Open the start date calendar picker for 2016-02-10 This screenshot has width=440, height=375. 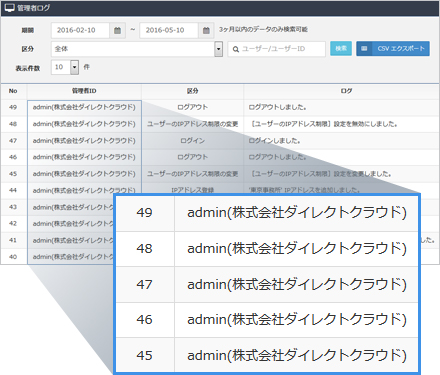(117, 30)
